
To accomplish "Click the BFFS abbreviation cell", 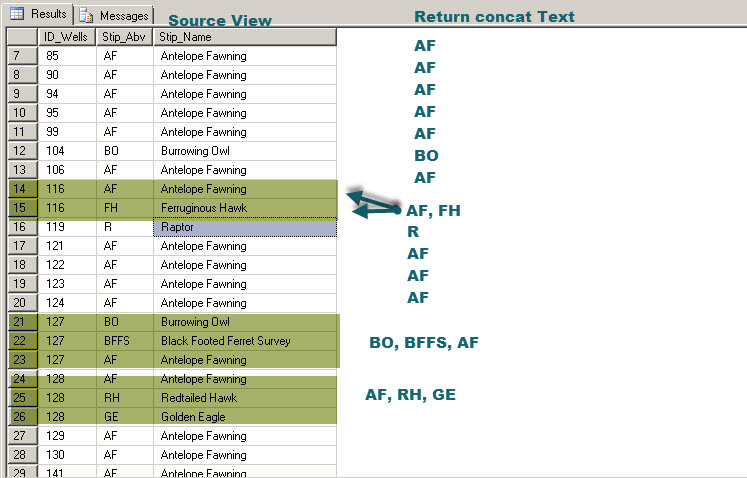I will point(125,341).
